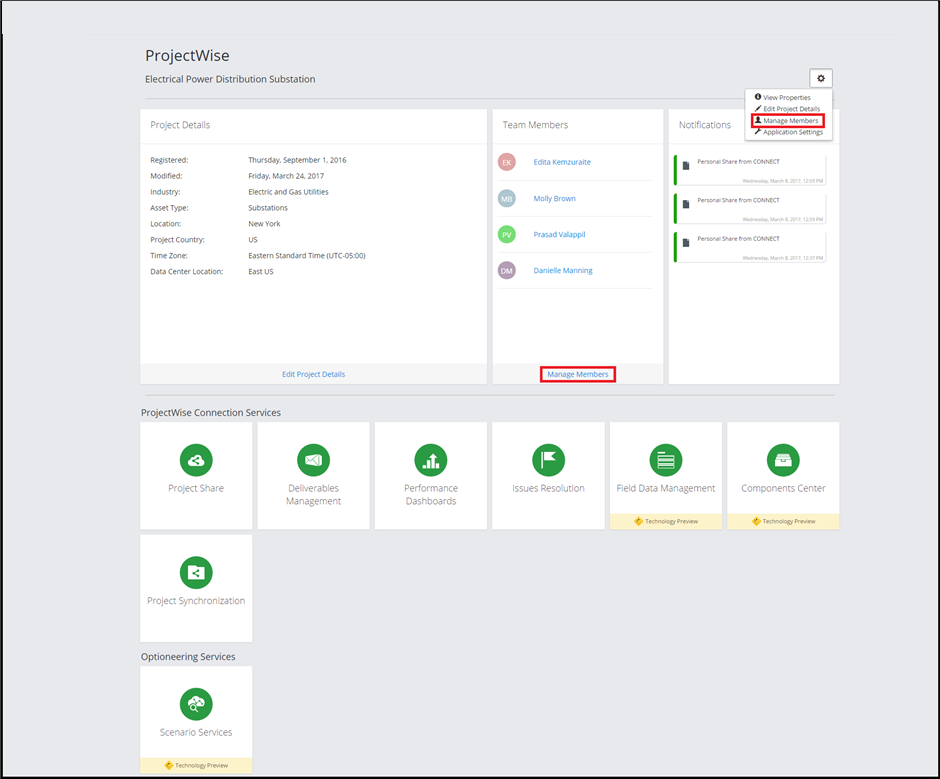
Task: Click Edit Project Details link below details
Action: coord(314,374)
